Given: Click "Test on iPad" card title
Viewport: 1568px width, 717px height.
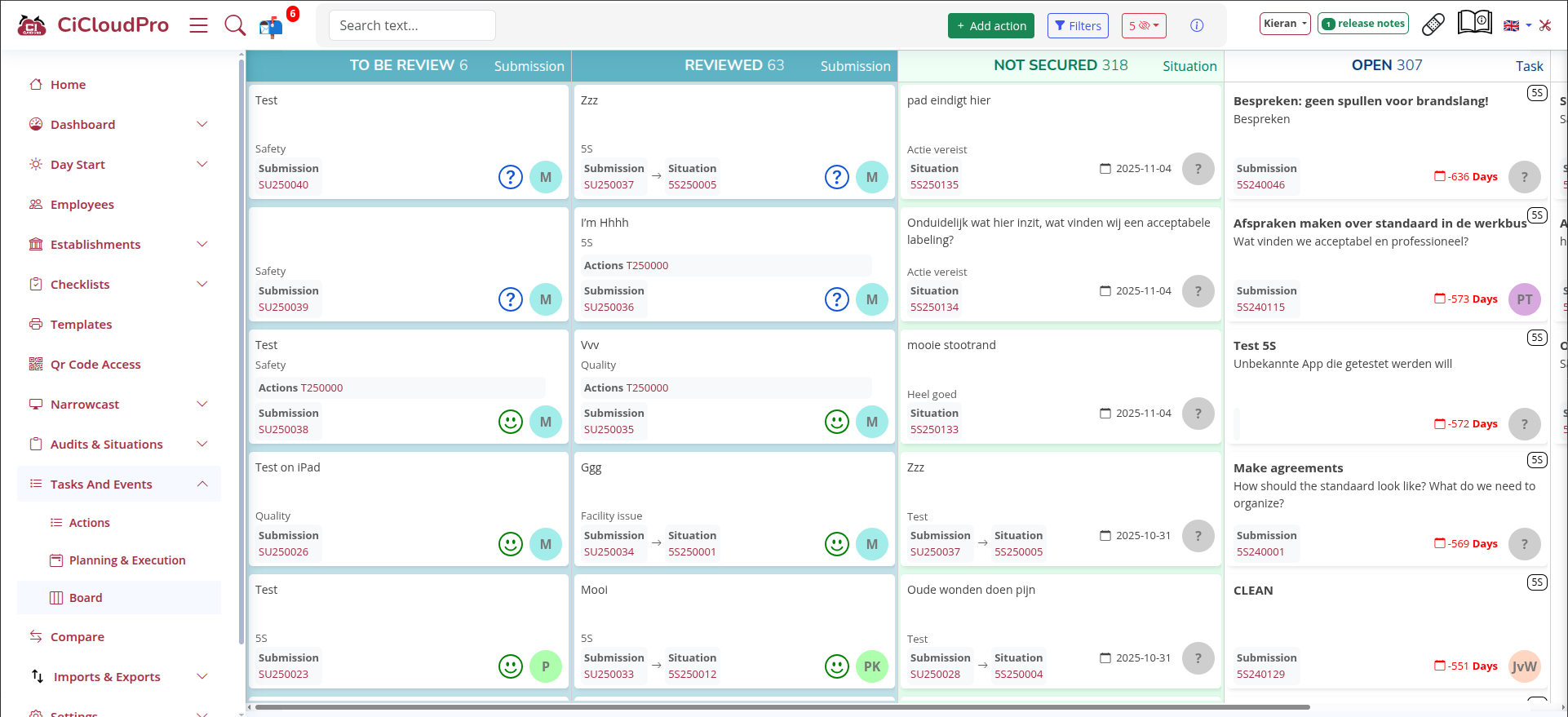Looking at the screenshot, I should [x=287, y=467].
